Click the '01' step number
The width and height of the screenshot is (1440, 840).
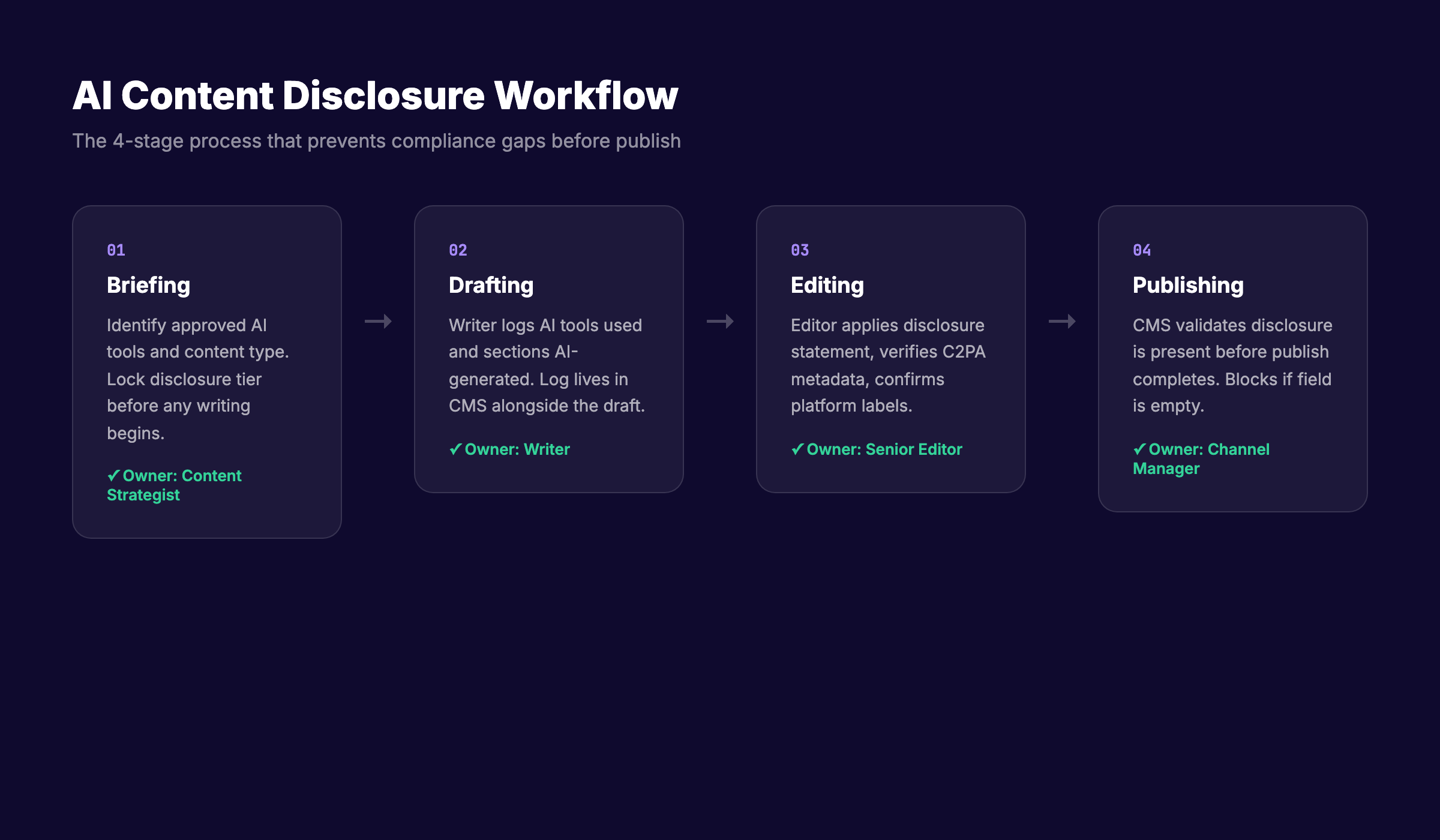116,250
